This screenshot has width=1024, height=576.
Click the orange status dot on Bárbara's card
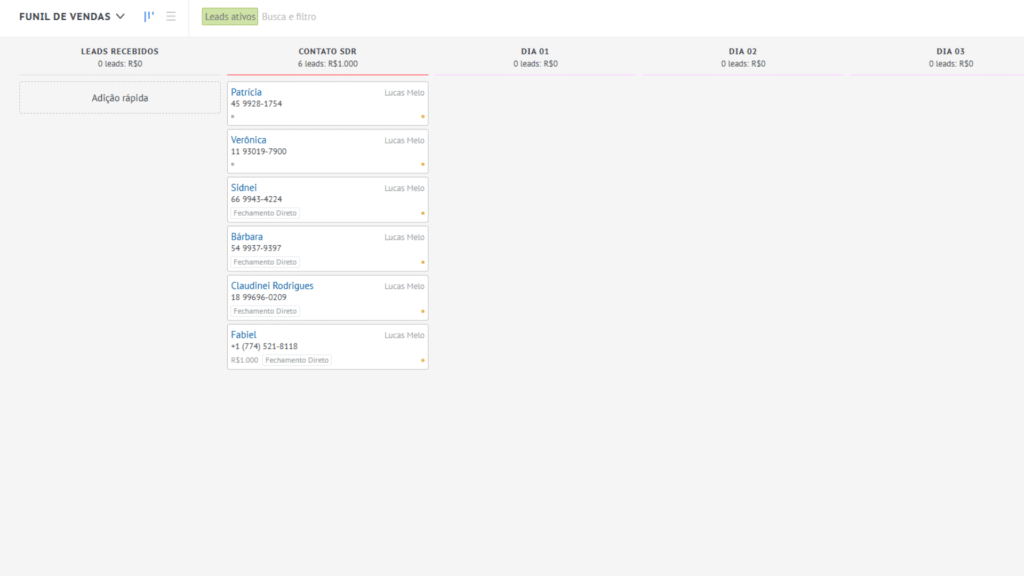pyautogui.click(x=423, y=262)
